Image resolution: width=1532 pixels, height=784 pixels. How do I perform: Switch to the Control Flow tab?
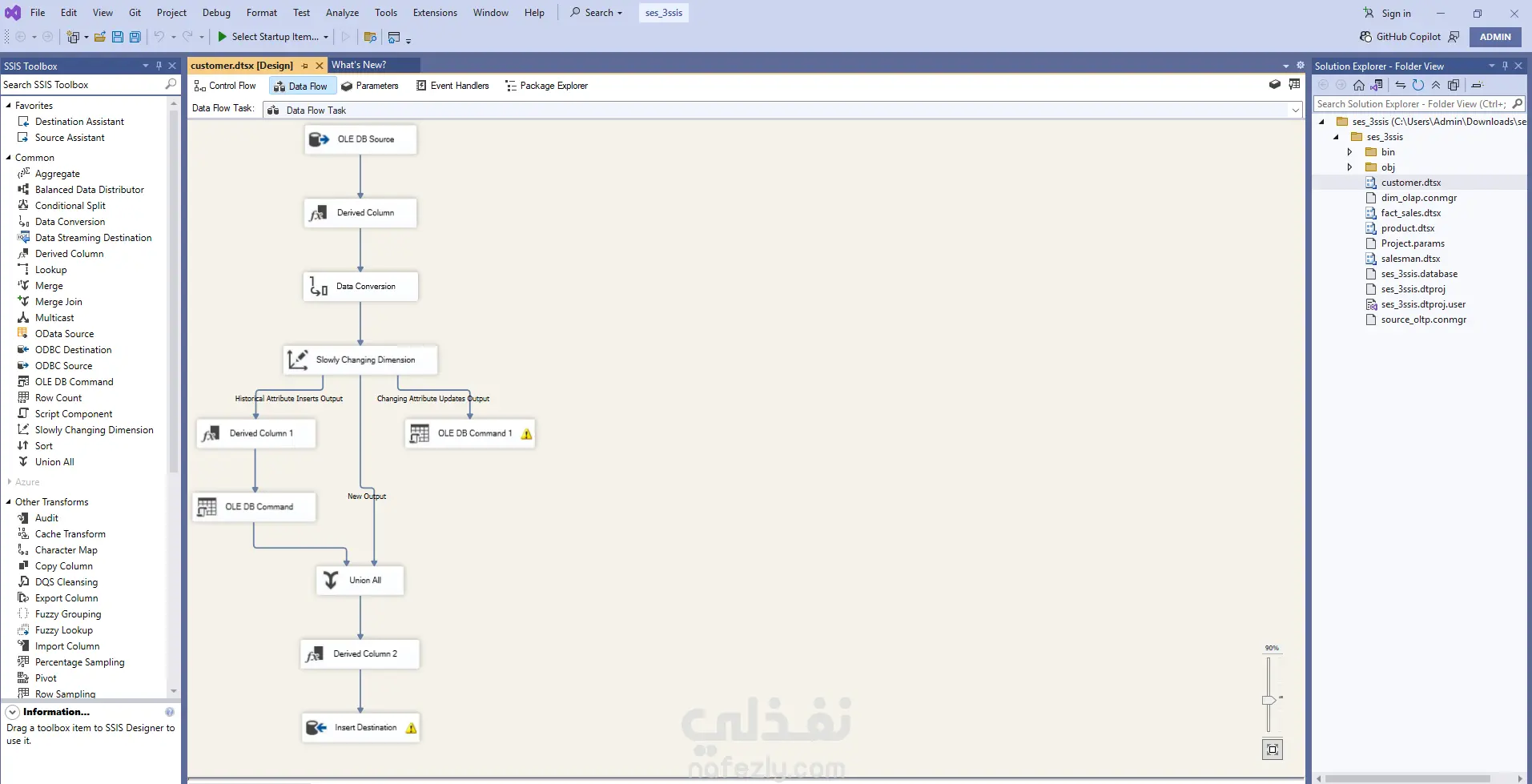[225, 86]
